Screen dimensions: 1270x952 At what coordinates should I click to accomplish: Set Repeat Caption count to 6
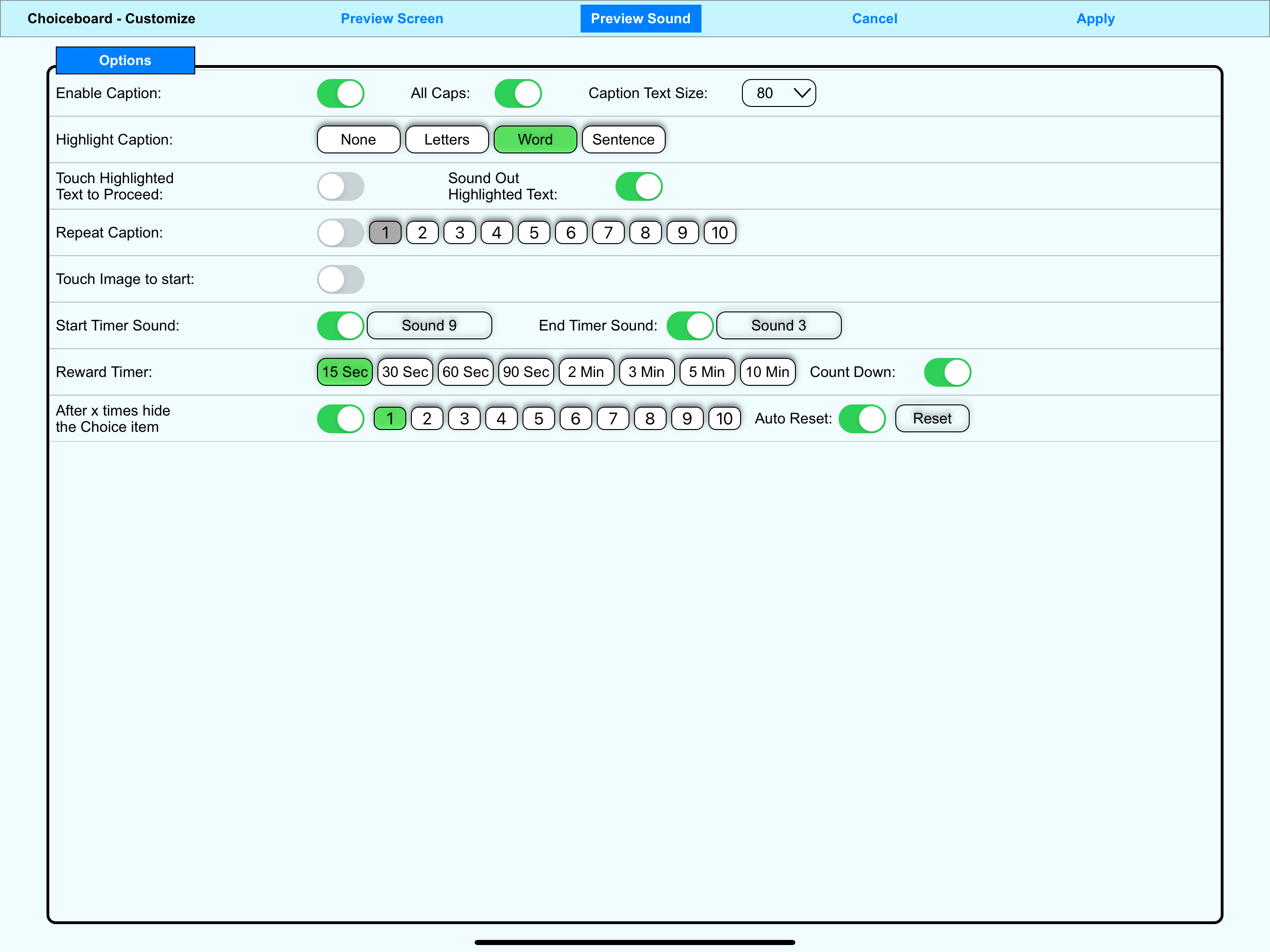[571, 232]
